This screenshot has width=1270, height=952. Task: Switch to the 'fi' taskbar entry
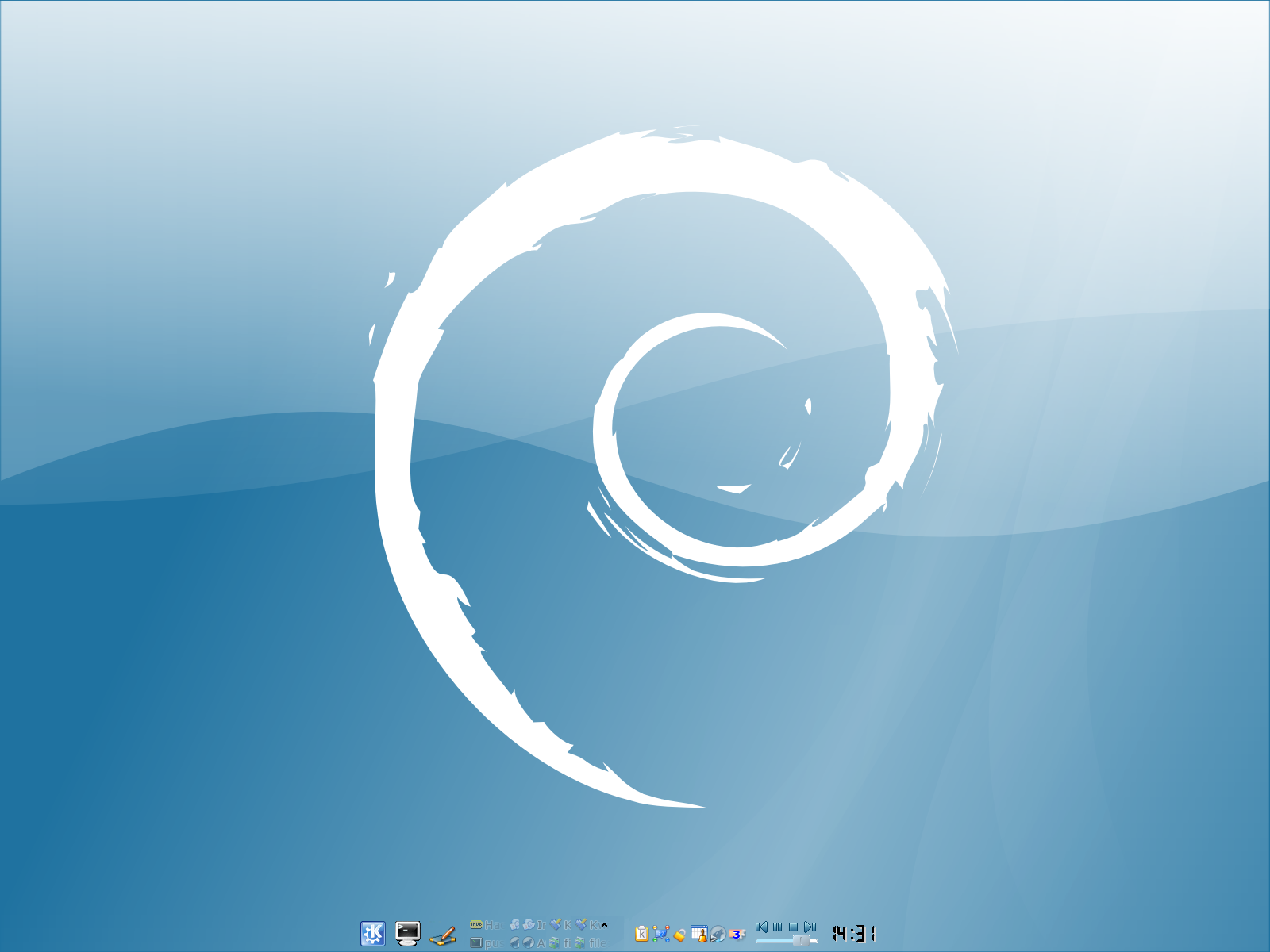pyautogui.click(x=560, y=942)
